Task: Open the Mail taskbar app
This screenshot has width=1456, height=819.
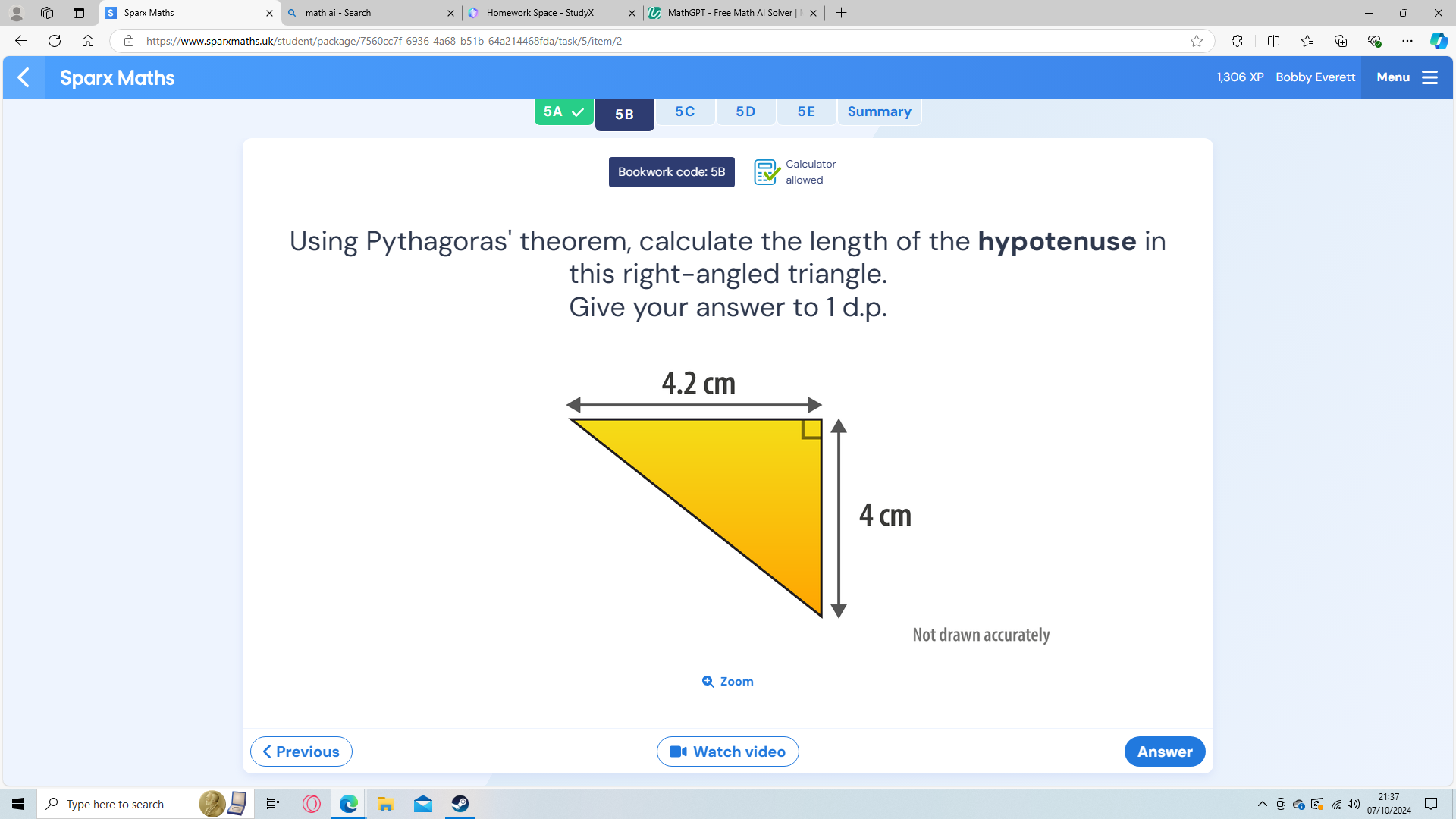Action: [x=422, y=804]
